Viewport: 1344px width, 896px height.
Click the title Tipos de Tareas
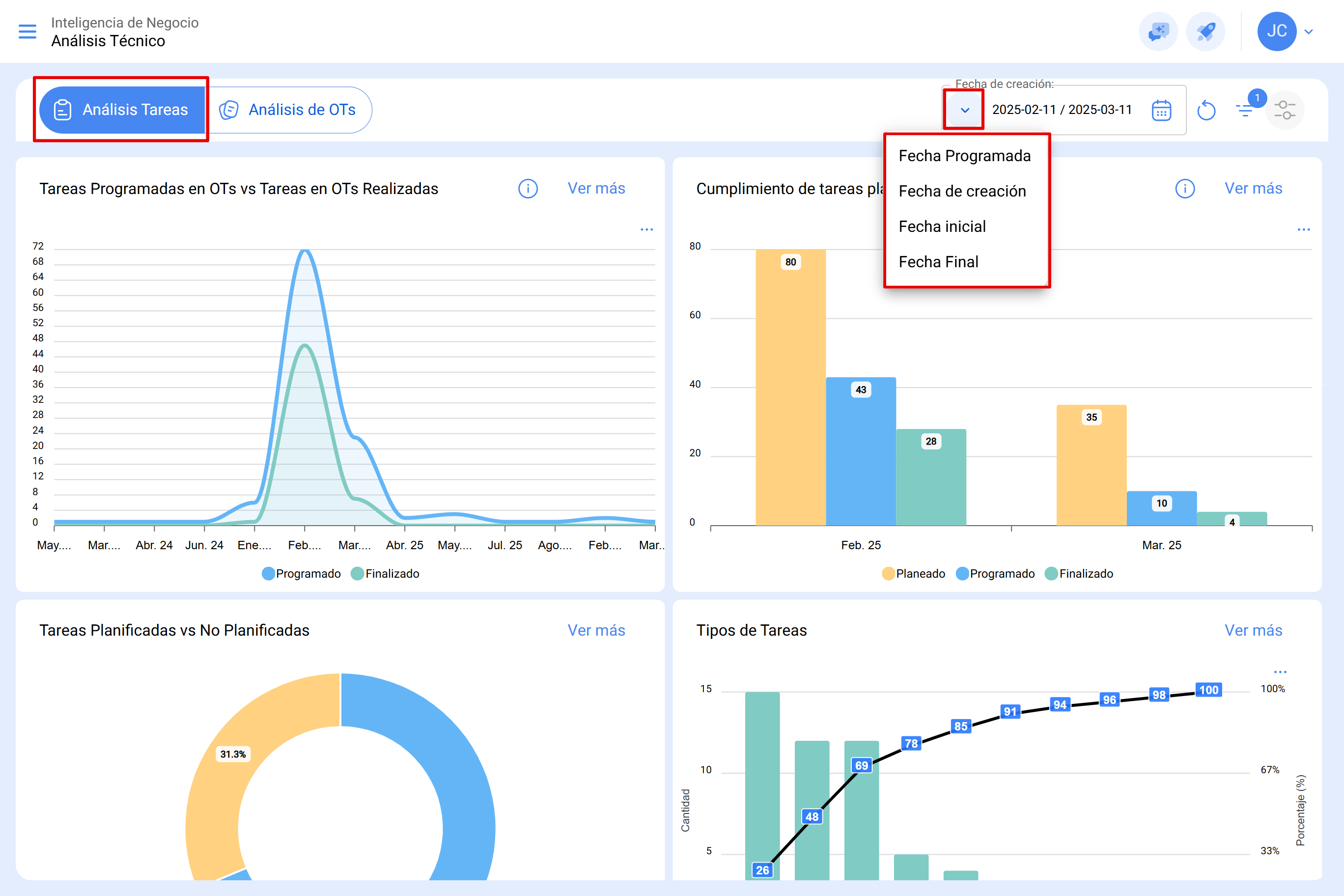coord(752,630)
